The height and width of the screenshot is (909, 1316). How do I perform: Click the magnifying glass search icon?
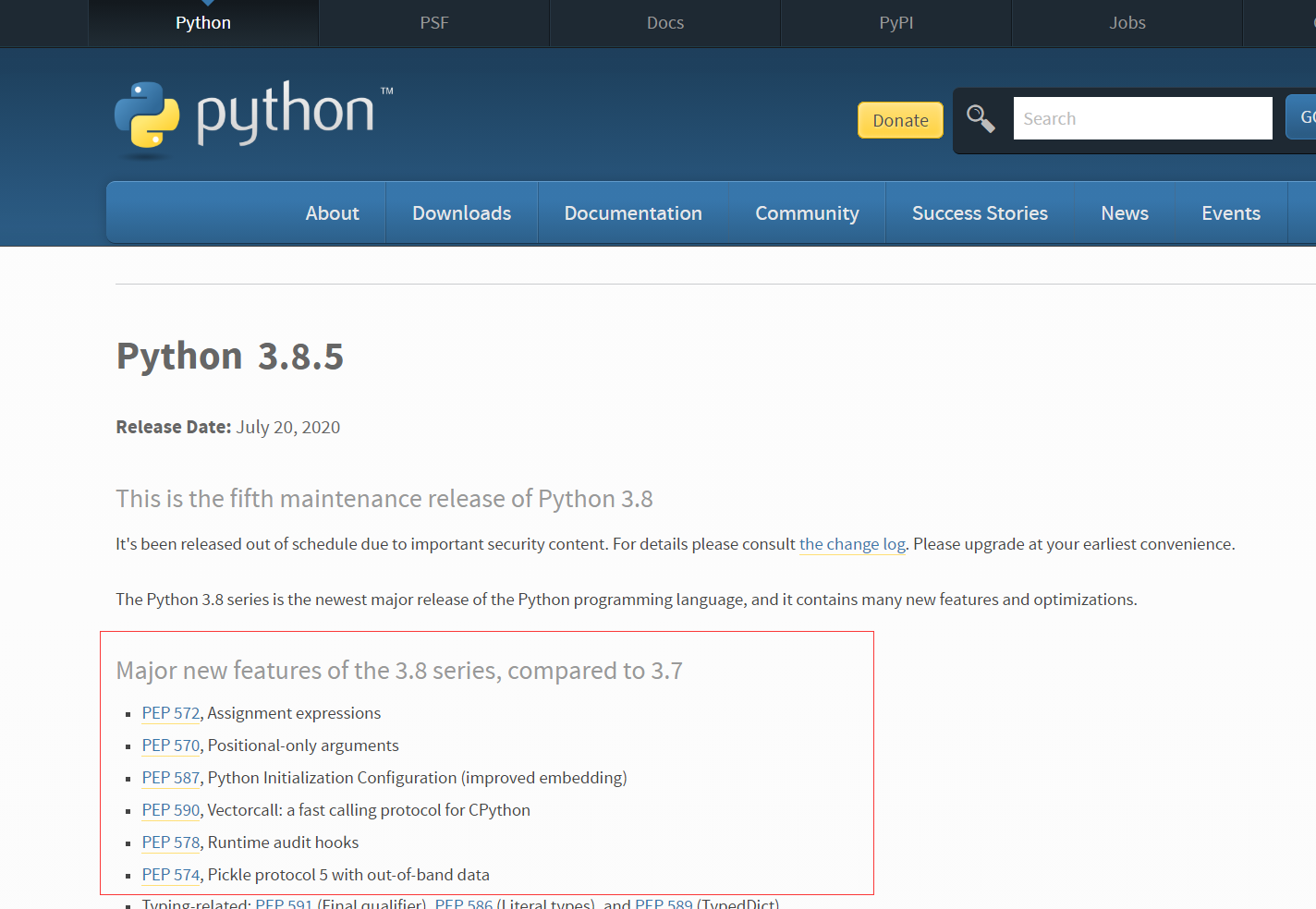(x=981, y=119)
